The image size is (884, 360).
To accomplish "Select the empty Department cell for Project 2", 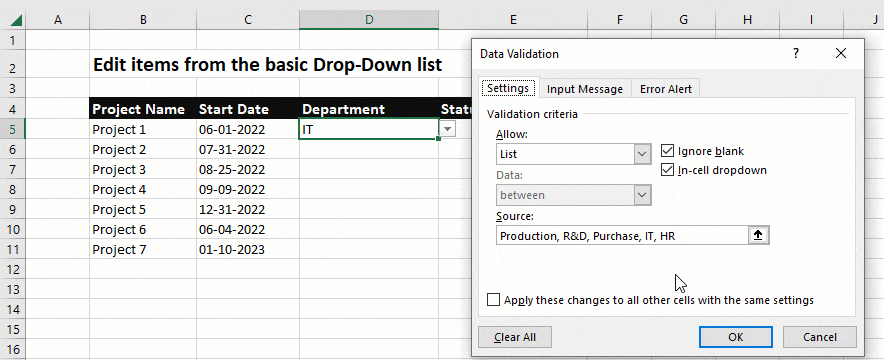I will tap(369, 149).
